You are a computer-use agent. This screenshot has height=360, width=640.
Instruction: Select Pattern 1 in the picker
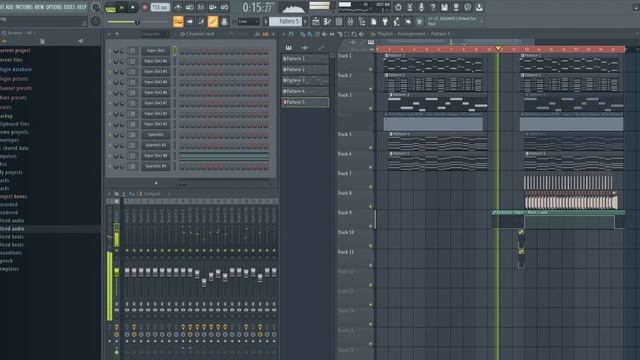pyautogui.click(x=305, y=59)
